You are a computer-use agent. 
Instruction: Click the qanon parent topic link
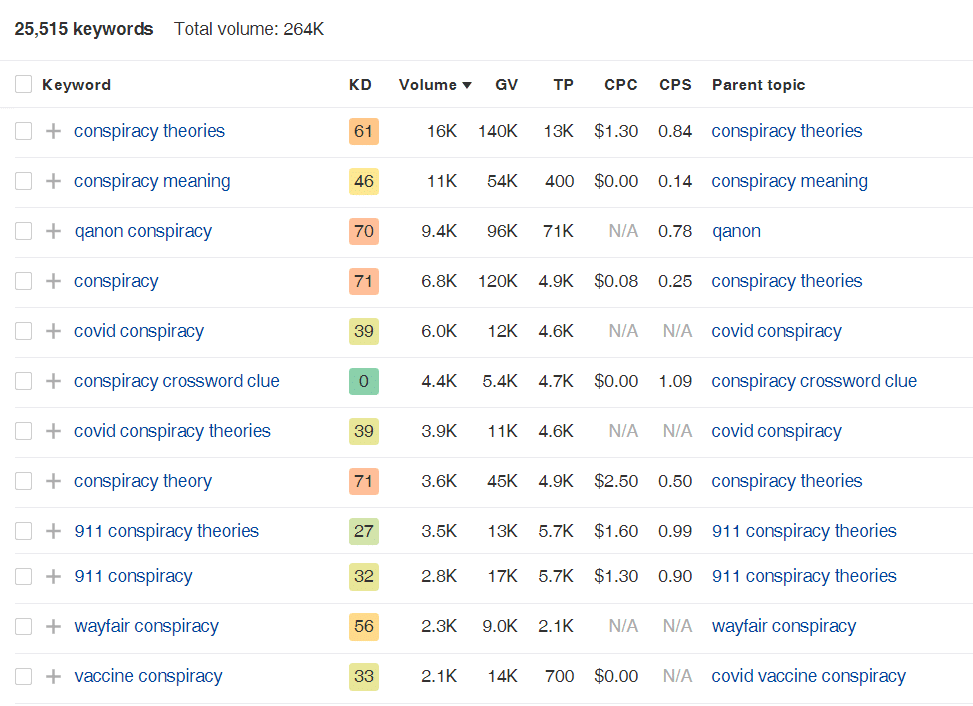pos(736,231)
